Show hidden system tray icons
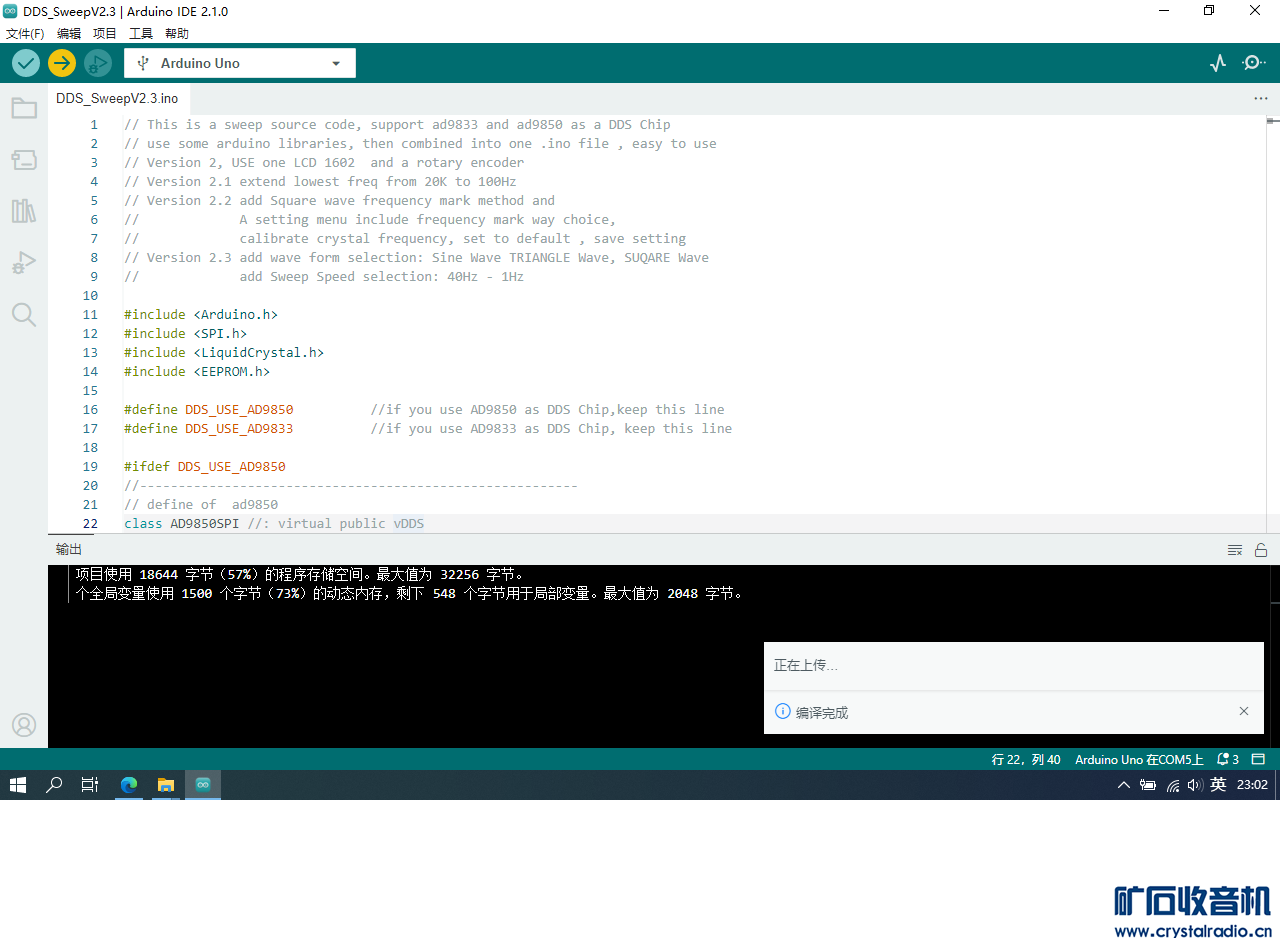Screen dimensions: 1280x944 click(1124, 785)
